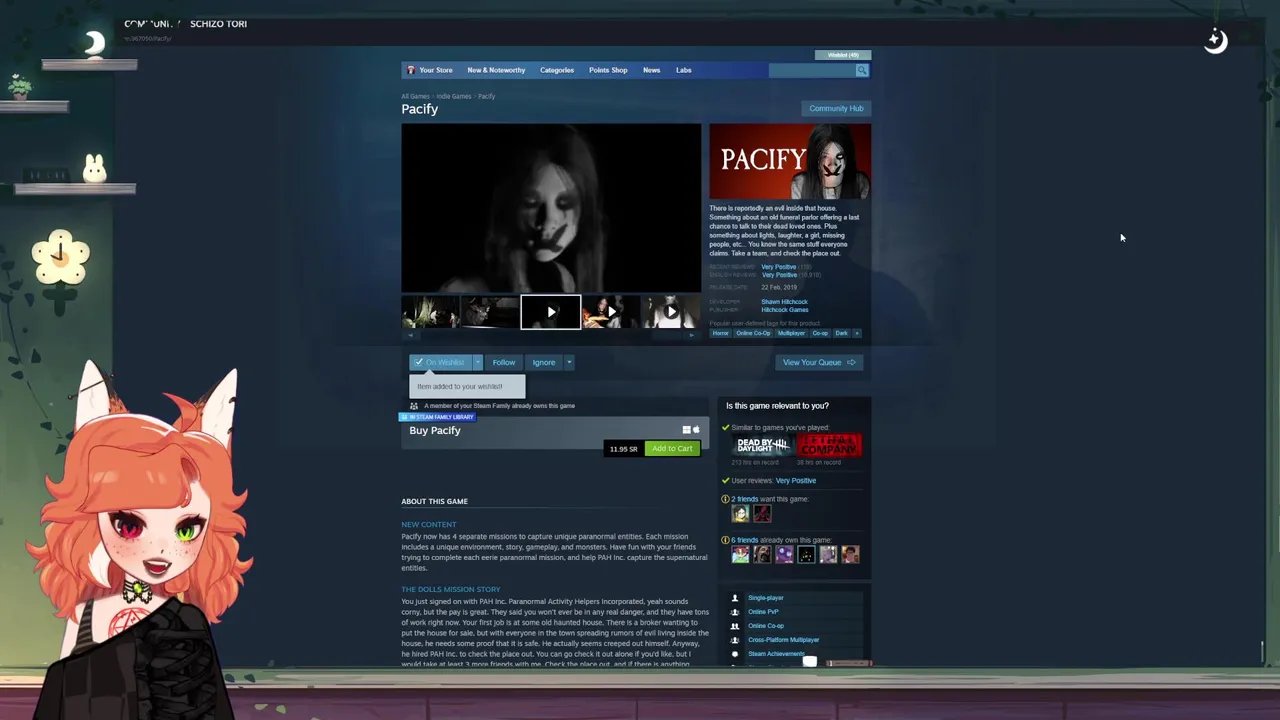Open the New & Noteworthy menu
The height and width of the screenshot is (720, 1280).
coord(496,70)
